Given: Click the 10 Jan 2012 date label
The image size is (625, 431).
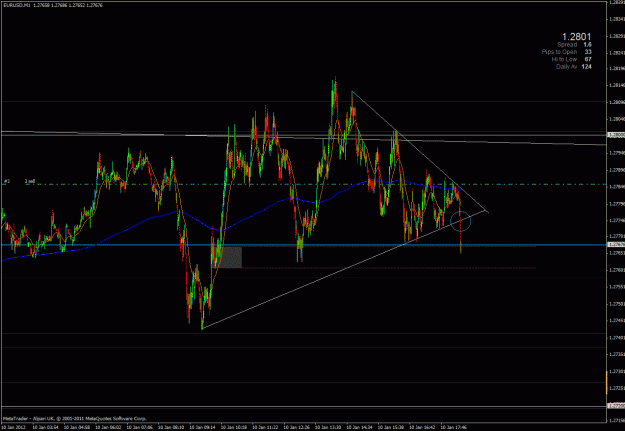Looking at the screenshot, I should (12, 427).
